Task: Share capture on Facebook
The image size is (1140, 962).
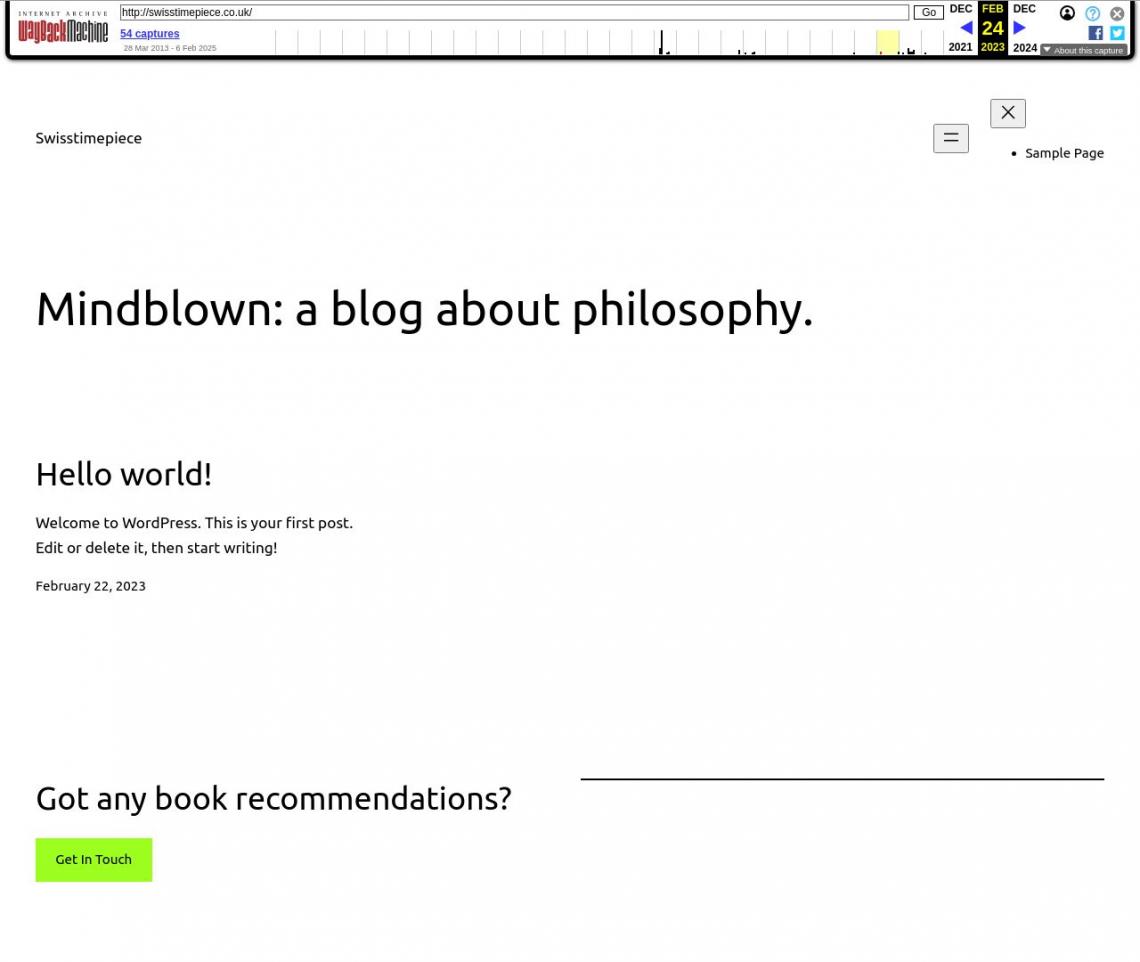Action: point(1095,33)
